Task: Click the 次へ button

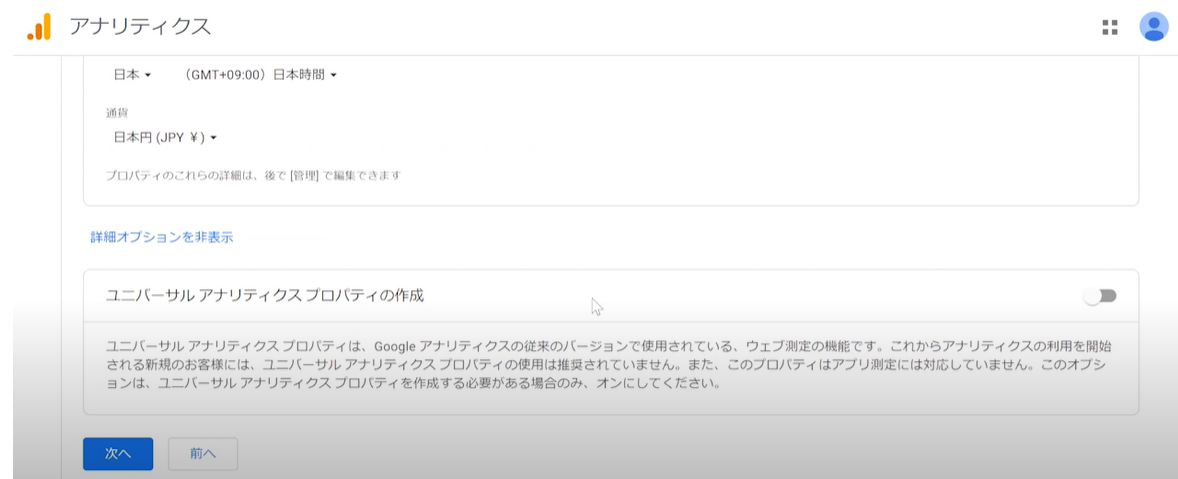Action: pos(118,453)
